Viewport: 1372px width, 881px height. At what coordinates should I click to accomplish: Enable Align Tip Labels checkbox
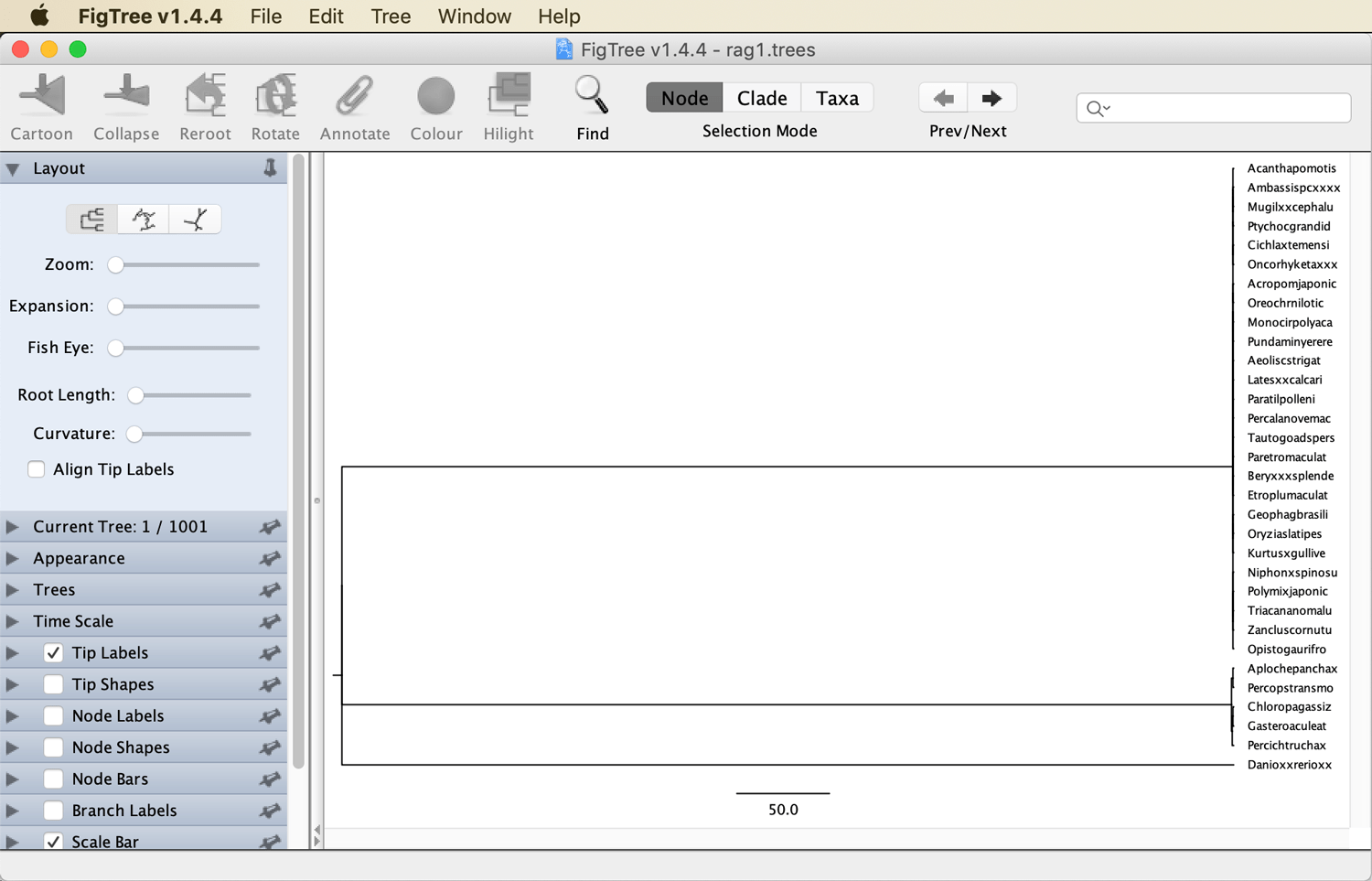37,469
